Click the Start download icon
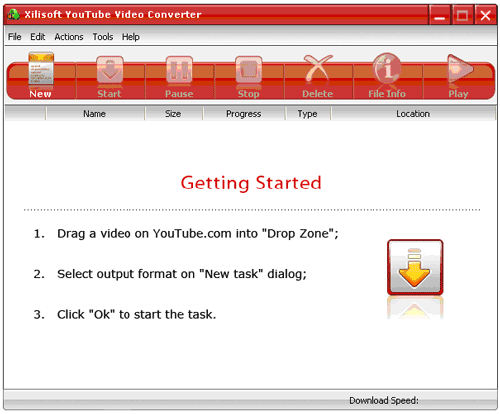 pos(110,70)
